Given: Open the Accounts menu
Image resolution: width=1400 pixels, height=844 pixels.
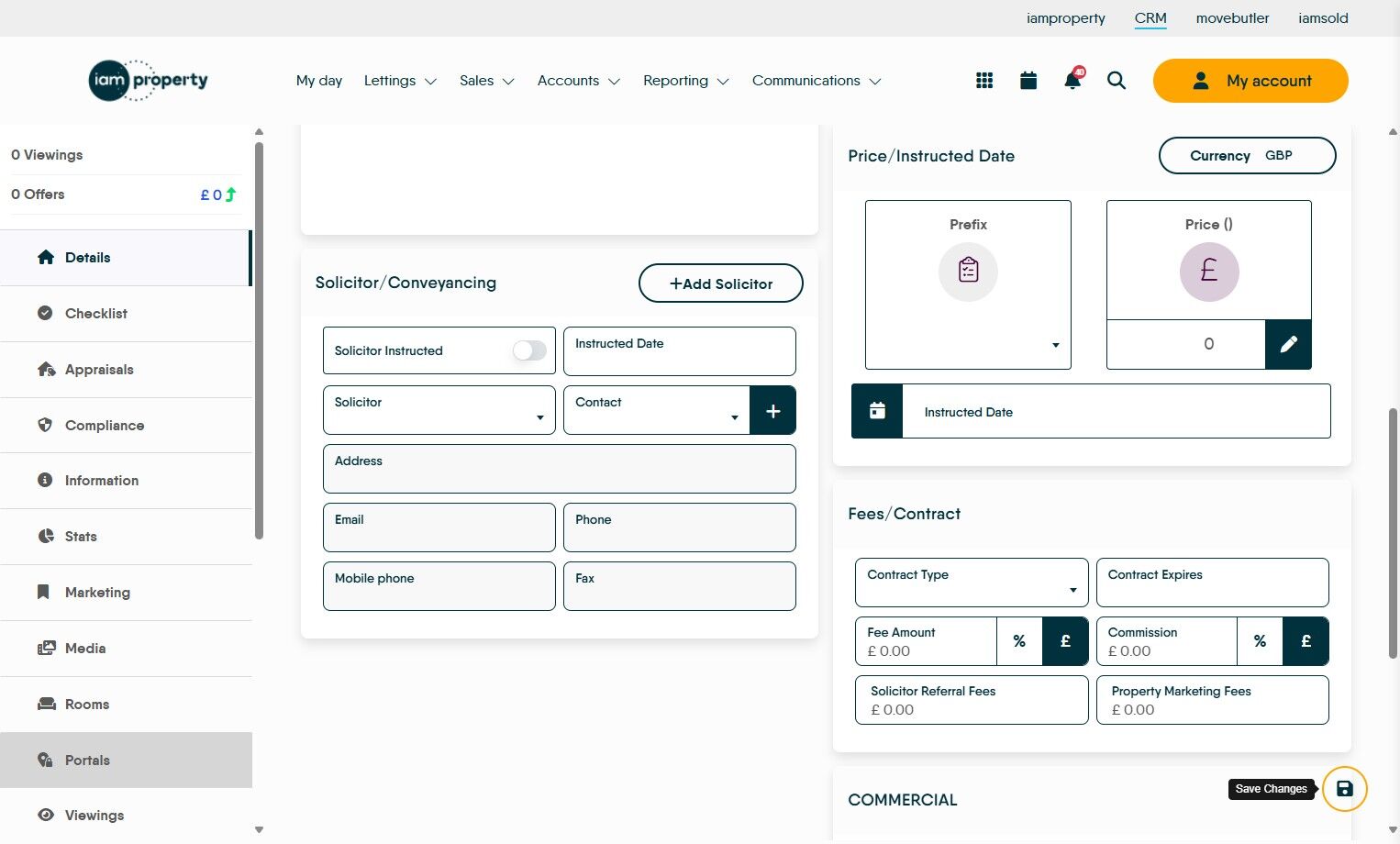Looking at the screenshot, I should pyautogui.click(x=579, y=81).
